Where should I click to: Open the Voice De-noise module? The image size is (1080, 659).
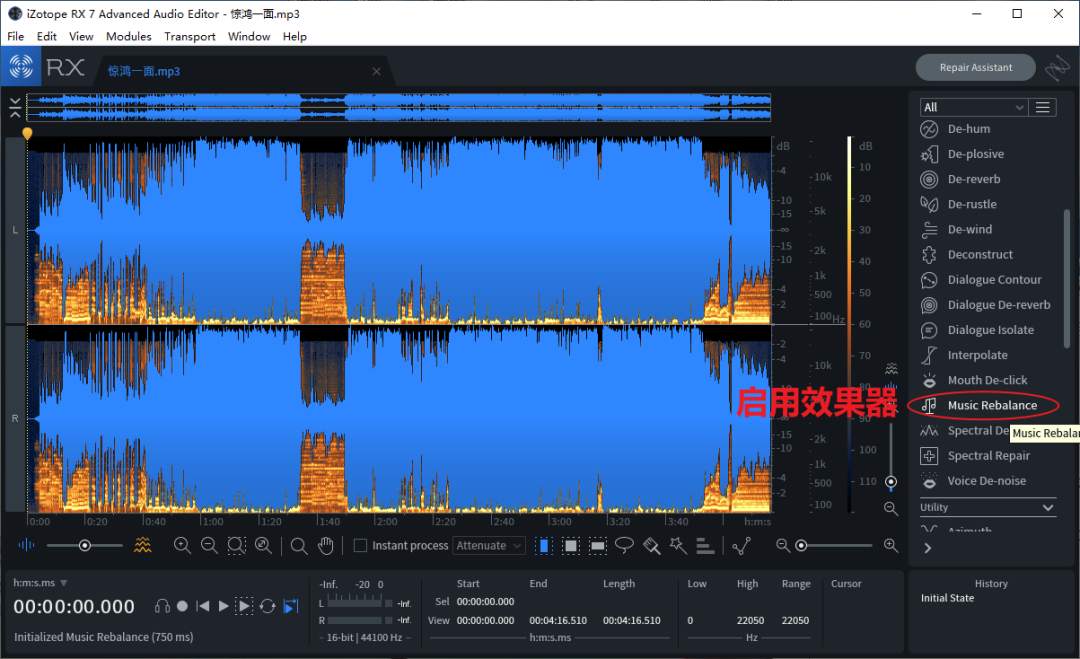click(x=986, y=481)
